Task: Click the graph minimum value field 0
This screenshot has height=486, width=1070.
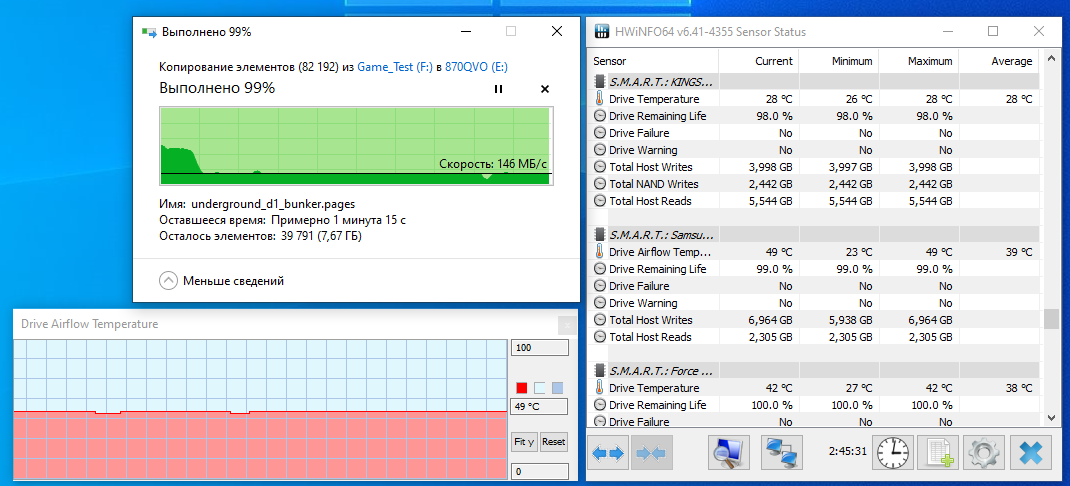Action: click(540, 472)
